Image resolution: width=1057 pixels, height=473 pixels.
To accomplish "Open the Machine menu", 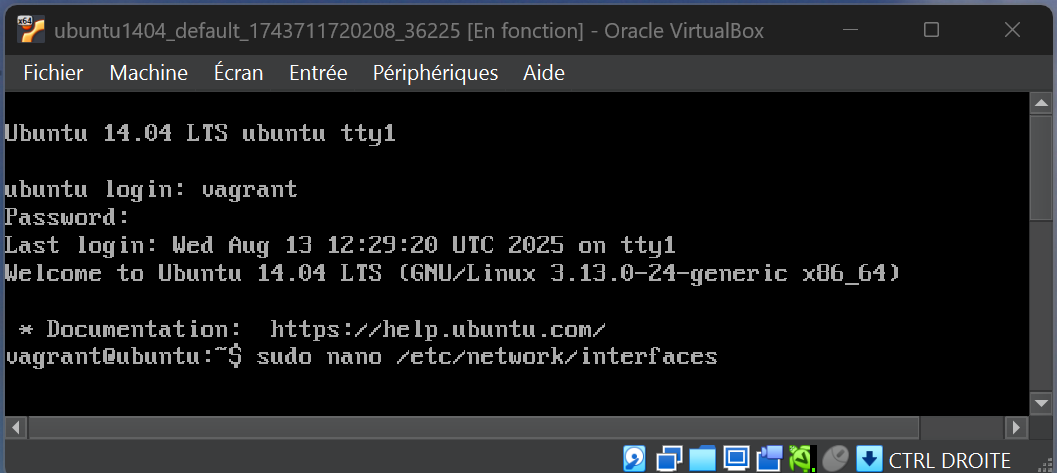I will click(148, 73).
